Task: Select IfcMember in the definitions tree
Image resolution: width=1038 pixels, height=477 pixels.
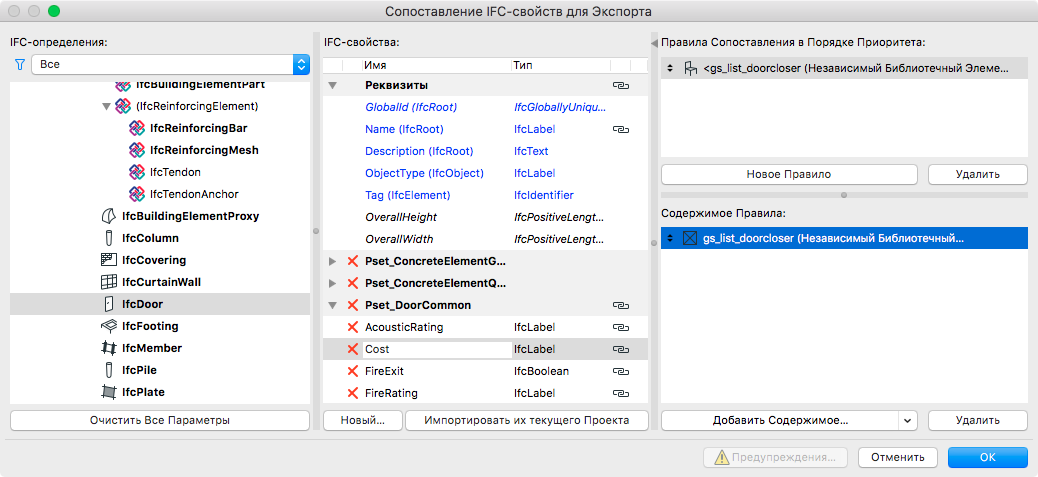Action: pyautogui.click(x=151, y=348)
